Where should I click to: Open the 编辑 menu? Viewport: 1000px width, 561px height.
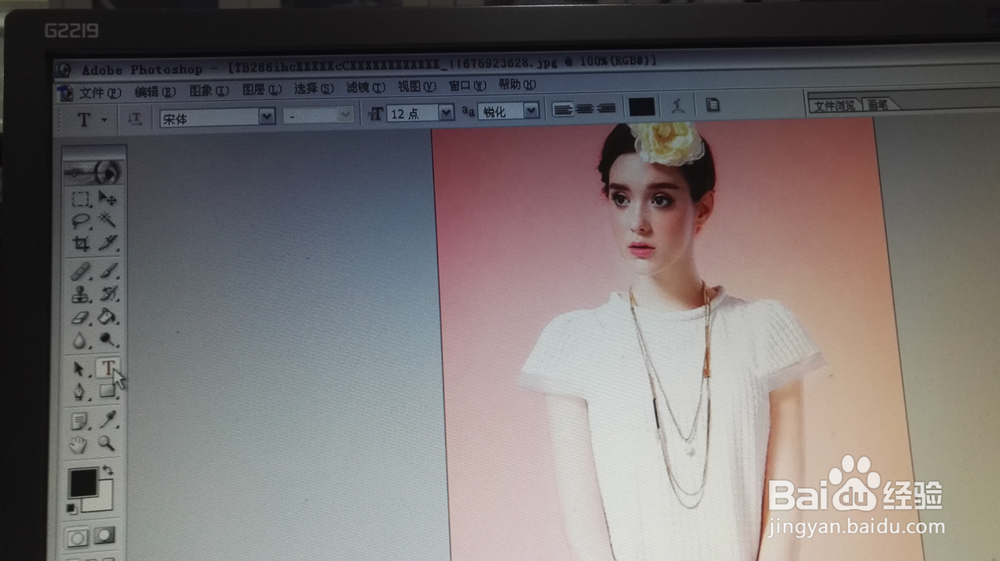(154, 92)
